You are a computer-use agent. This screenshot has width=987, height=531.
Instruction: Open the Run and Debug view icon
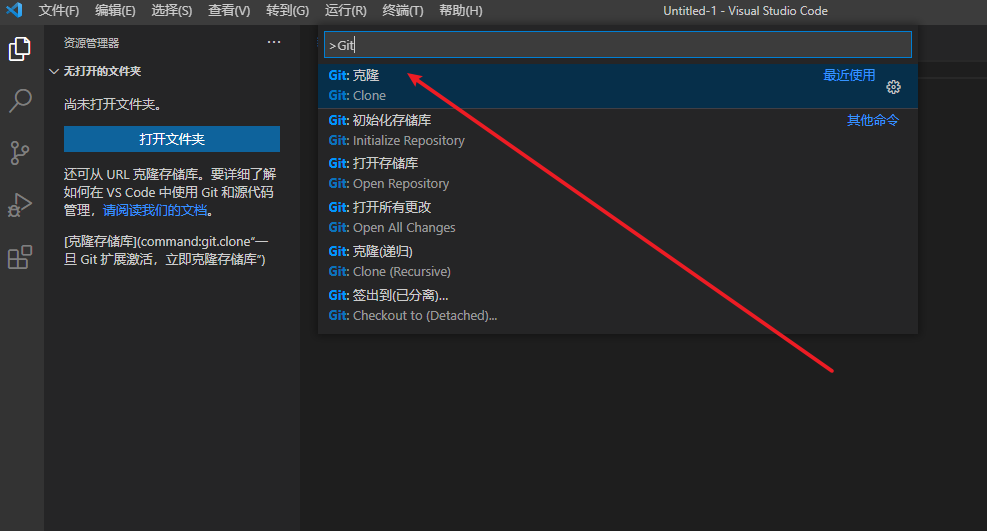click(x=20, y=205)
